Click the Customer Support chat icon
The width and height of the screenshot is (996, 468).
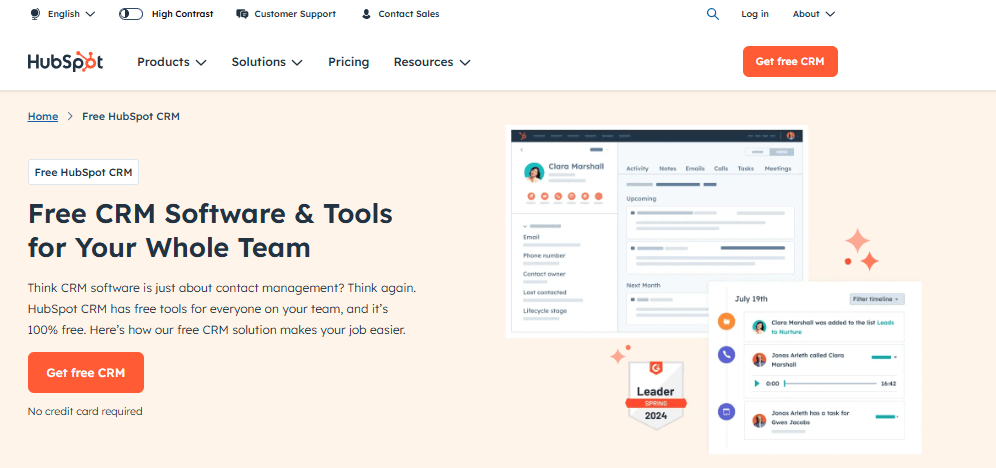(242, 13)
